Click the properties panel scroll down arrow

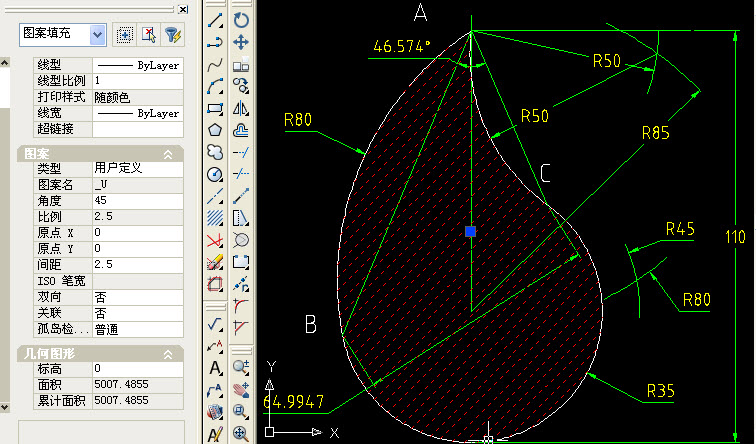[x=4, y=407]
